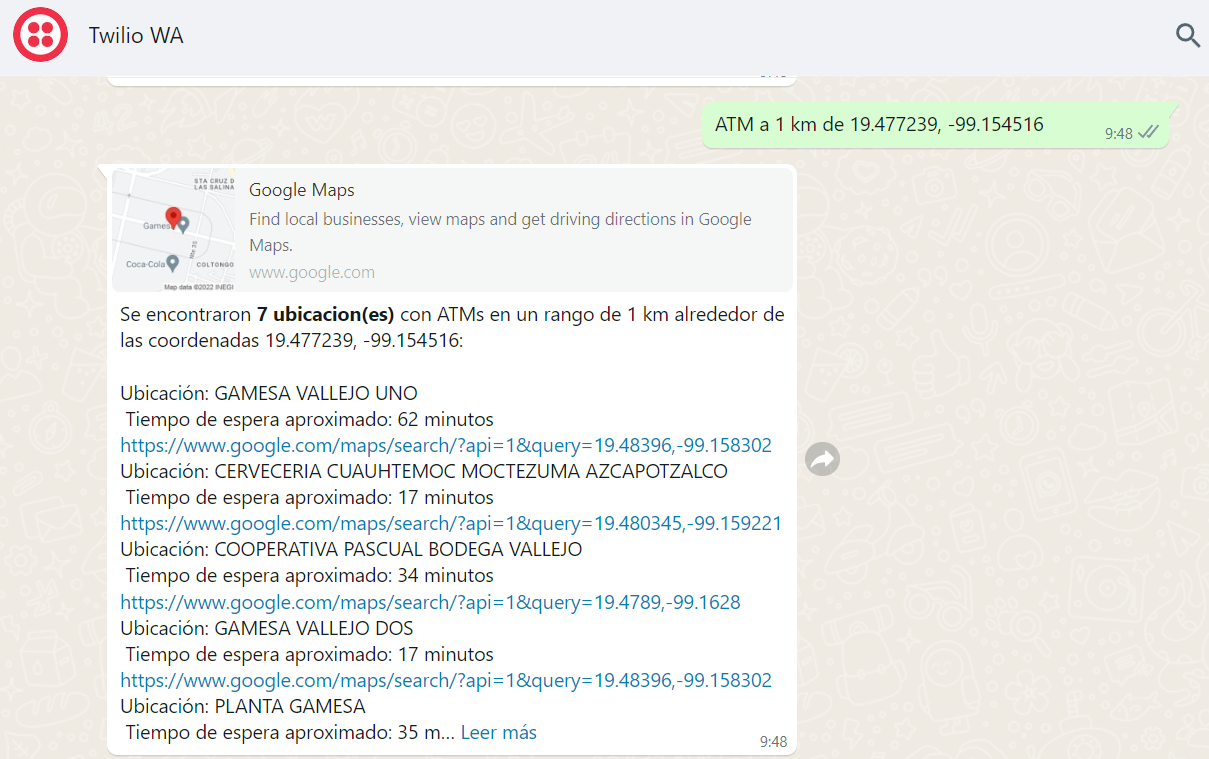This screenshot has width=1209, height=759.
Task: Open the CERVECERIA CUAUHTEMOC MOCTEZUMA maps link
Action: (451, 523)
